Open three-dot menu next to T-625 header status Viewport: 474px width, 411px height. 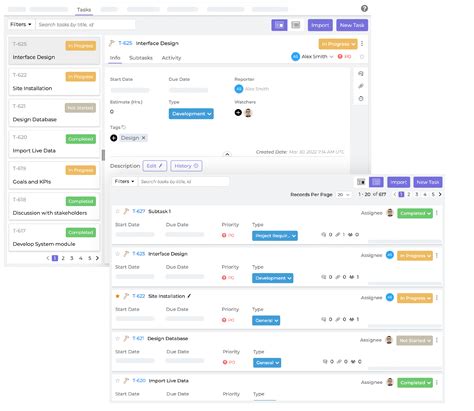point(362,44)
